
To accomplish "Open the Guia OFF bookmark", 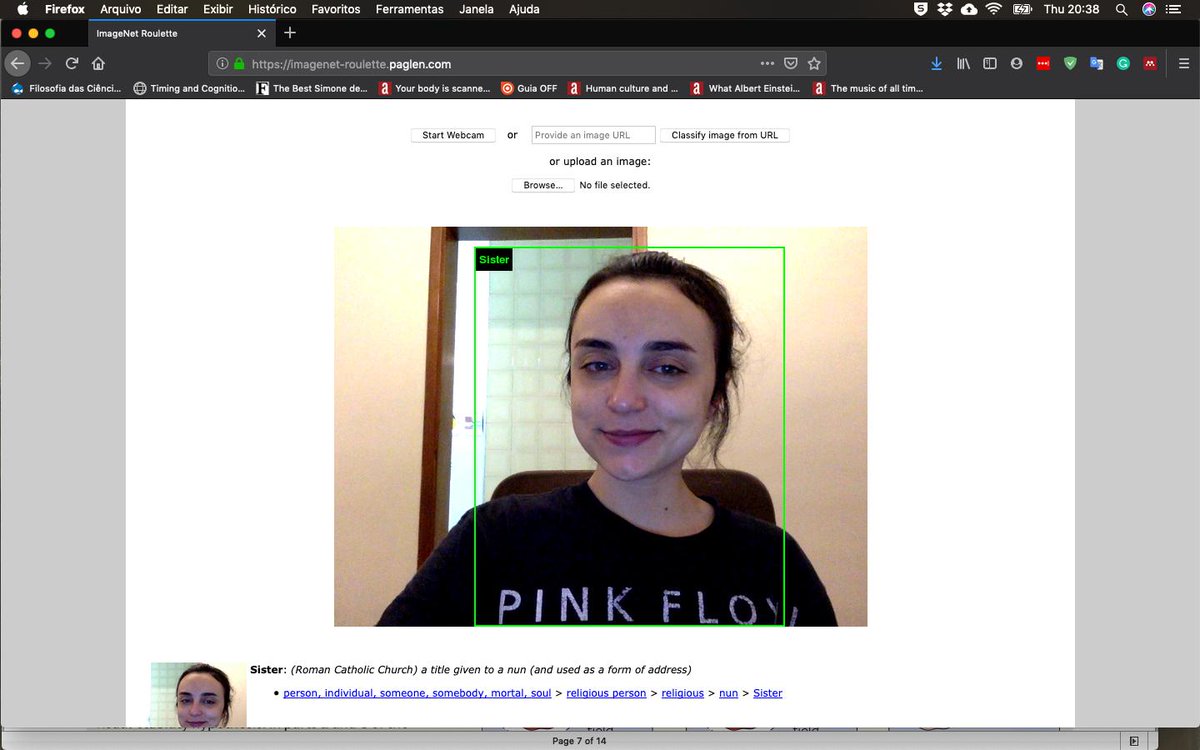I will coord(529,88).
